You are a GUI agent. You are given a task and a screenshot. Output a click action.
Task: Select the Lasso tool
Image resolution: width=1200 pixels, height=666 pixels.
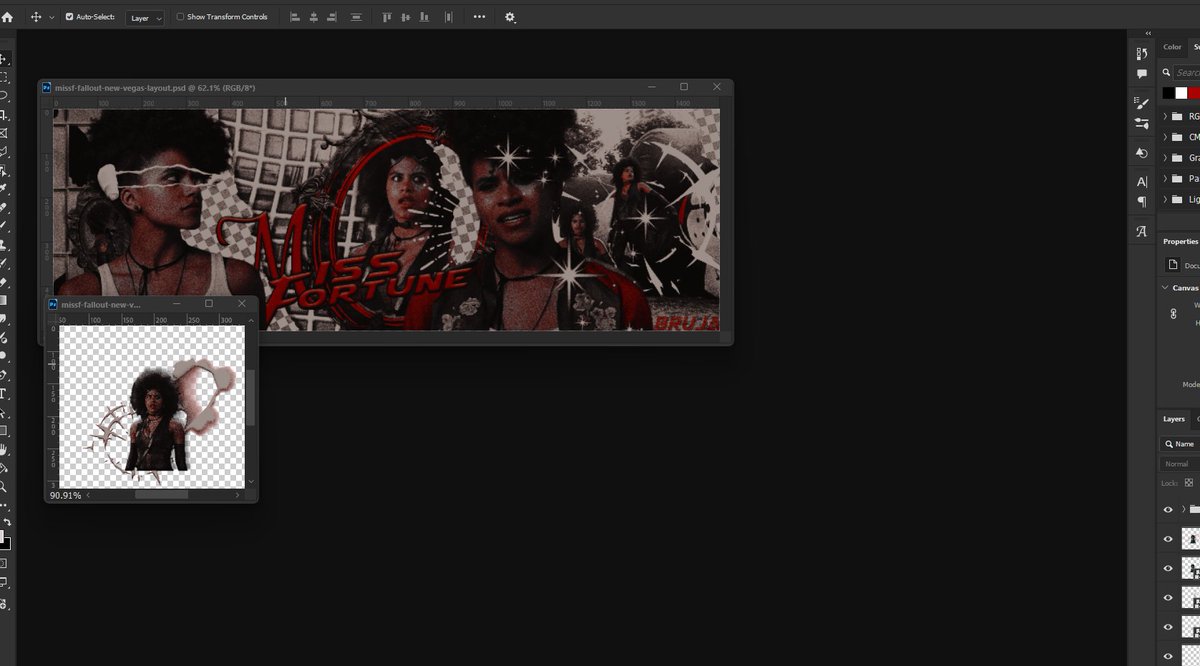pos(4,96)
